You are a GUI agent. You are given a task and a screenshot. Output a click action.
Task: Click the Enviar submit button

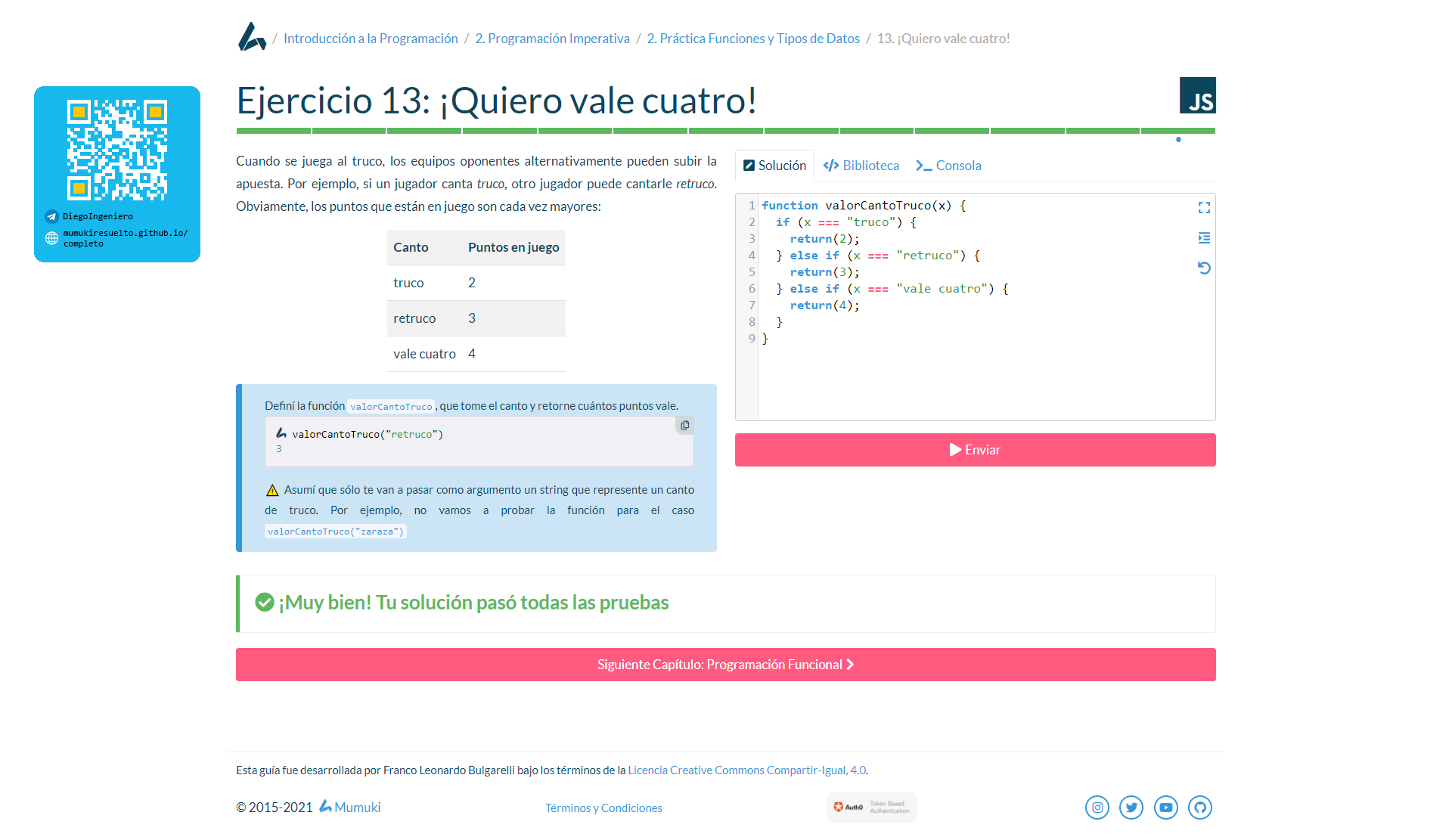pos(975,450)
